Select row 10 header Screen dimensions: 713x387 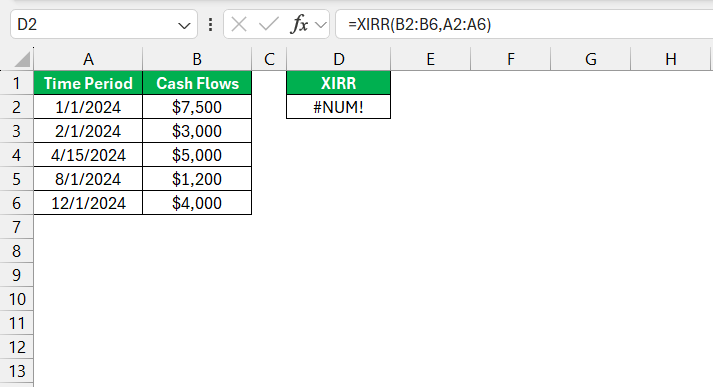(16, 299)
